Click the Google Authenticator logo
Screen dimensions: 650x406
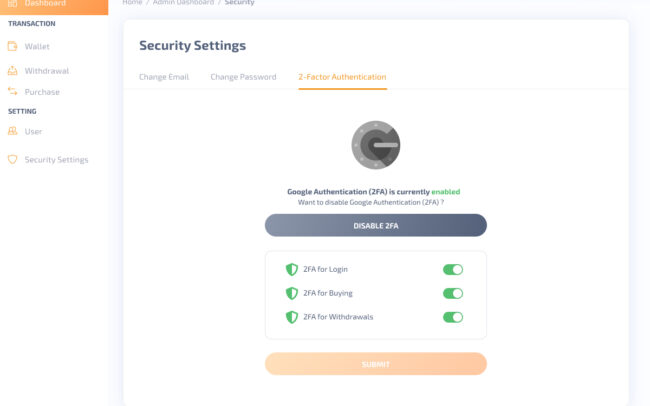376,145
